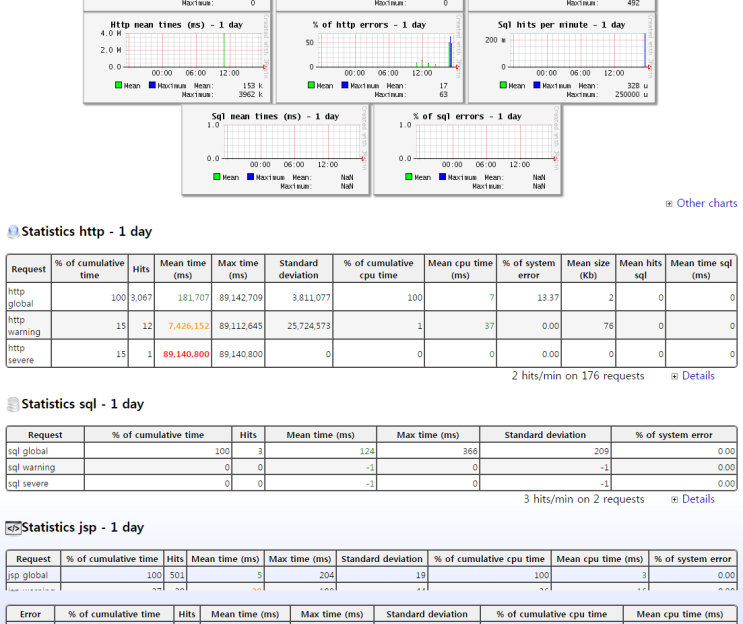The height and width of the screenshot is (624, 743).
Task: Click sql global mean time 124
Action: [367, 451]
